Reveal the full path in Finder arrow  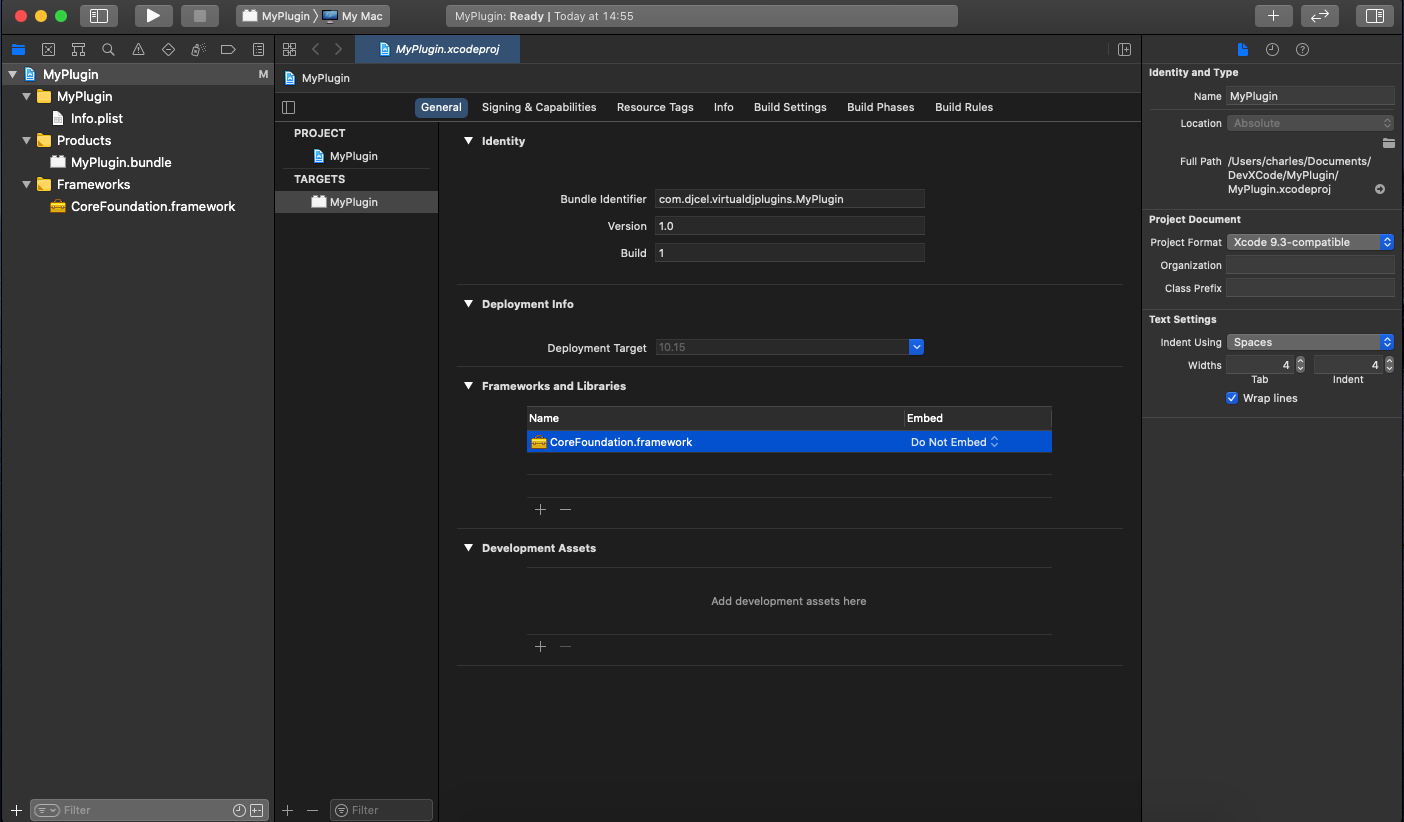(x=1380, y=189)
